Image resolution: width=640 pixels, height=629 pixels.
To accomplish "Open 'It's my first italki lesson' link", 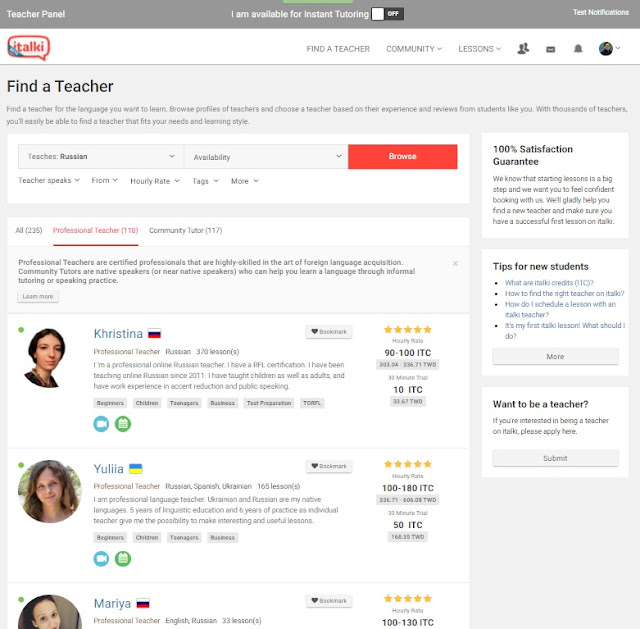I will 565,330.
